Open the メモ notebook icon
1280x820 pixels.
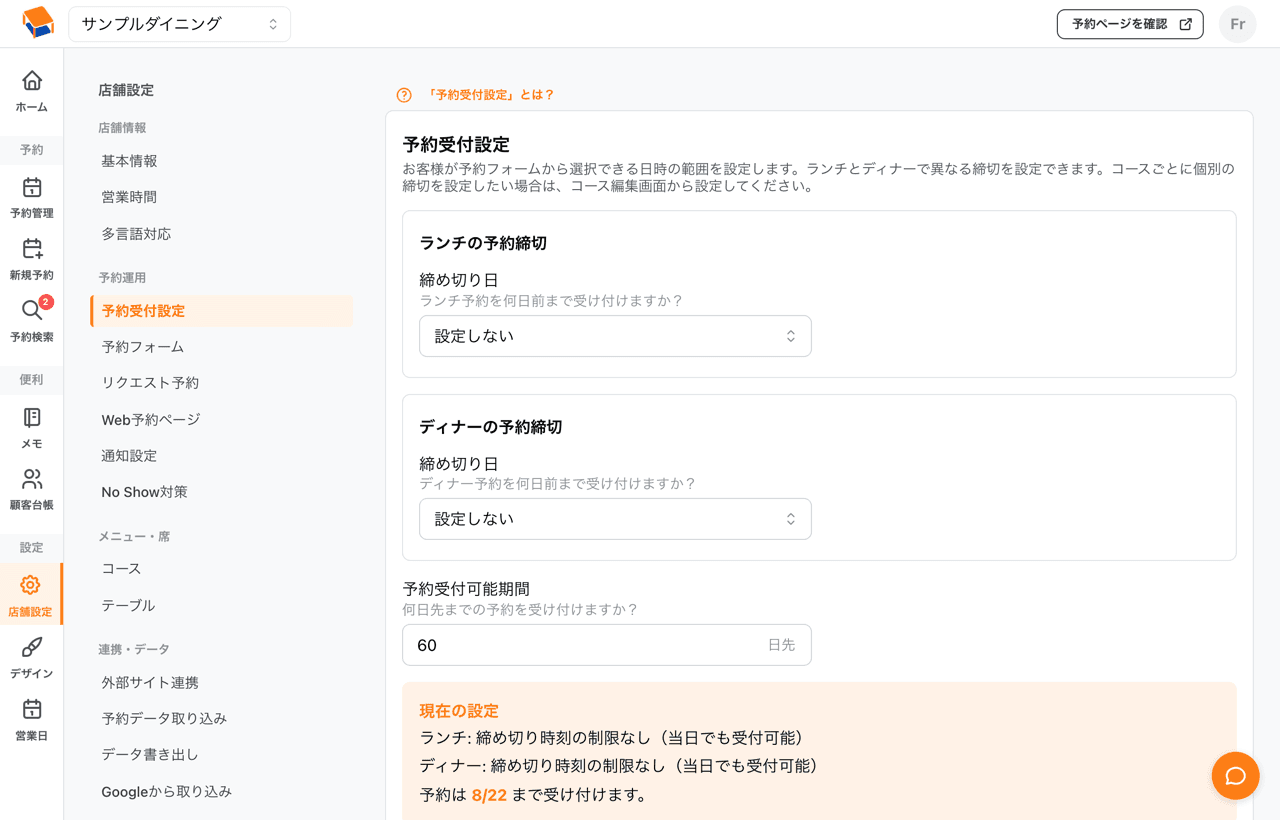click(32, 417)
